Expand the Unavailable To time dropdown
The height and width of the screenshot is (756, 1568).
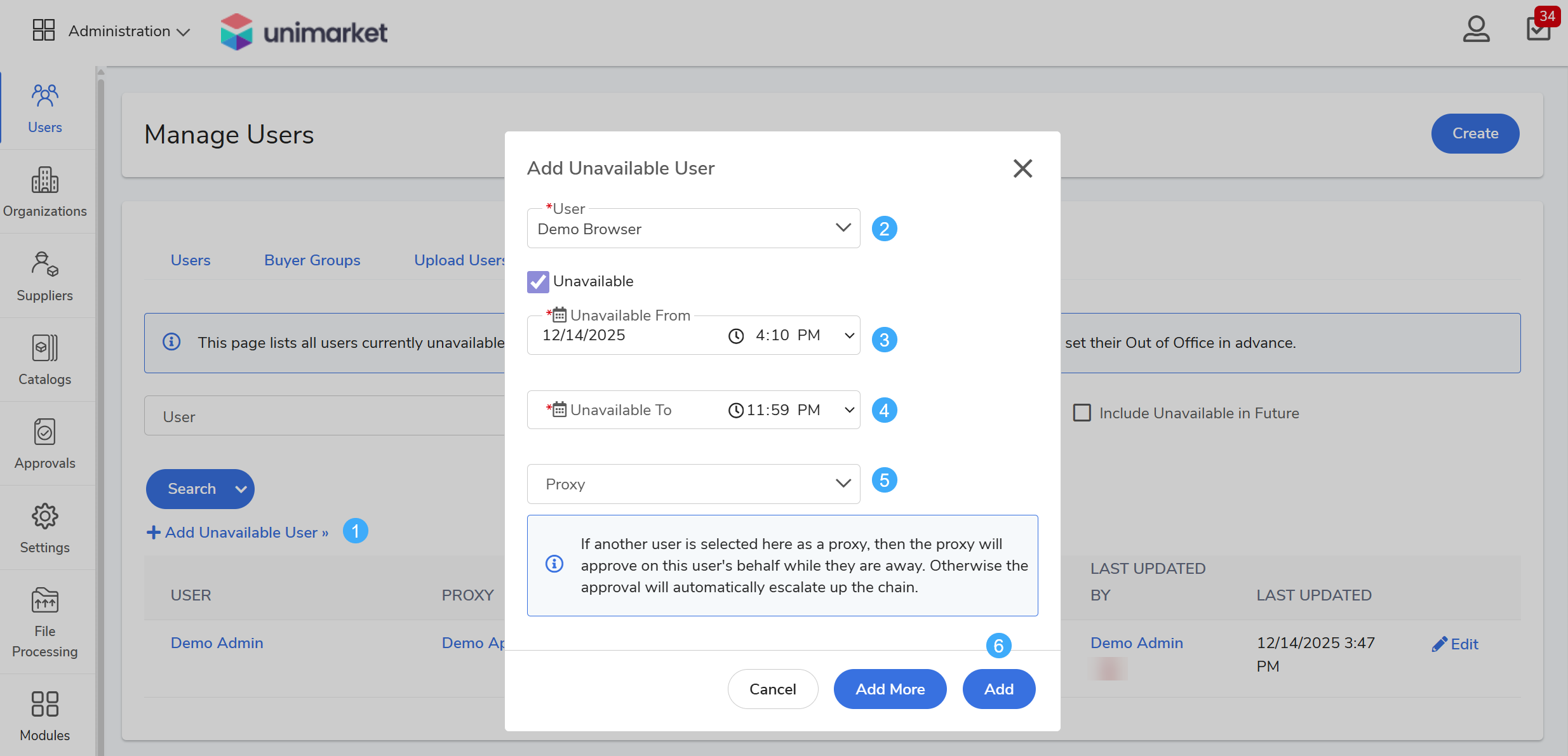tap(849, 410)
